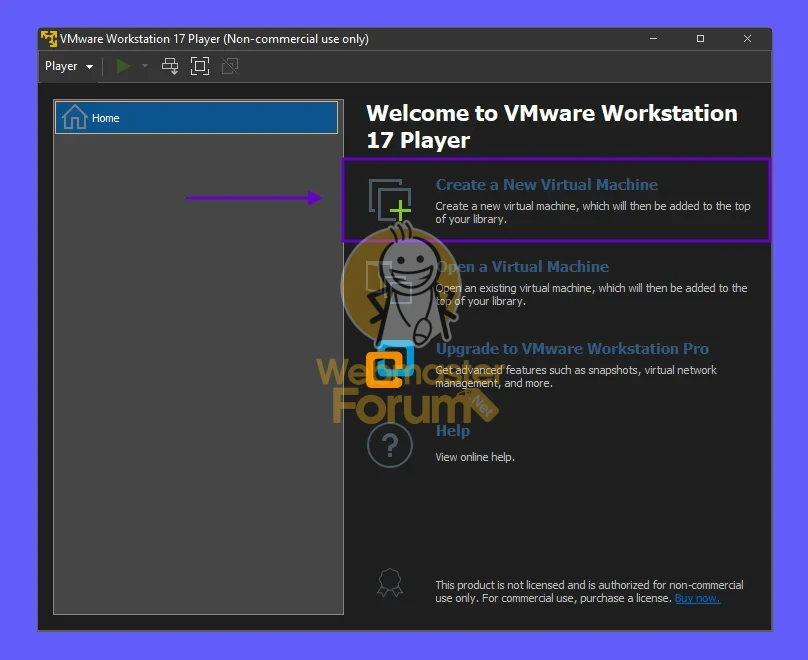Select Home in the library list
The height and width of the screenshot is (660, 808).
pyautogui.click(x=196, y=118)
